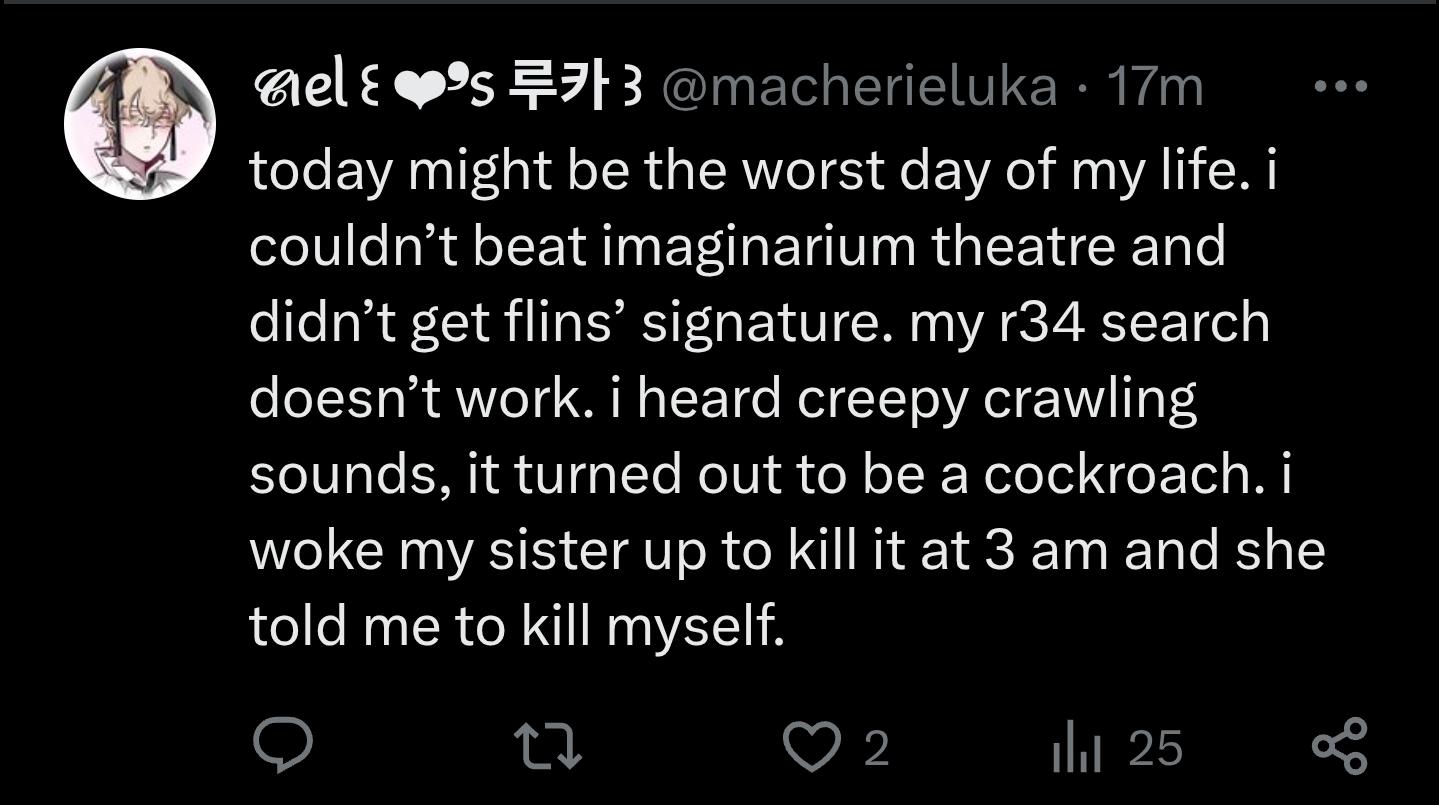Click the Korean display name text 루카
The width and height of the screenshot is (1439, 805).
tap(558, 88)
